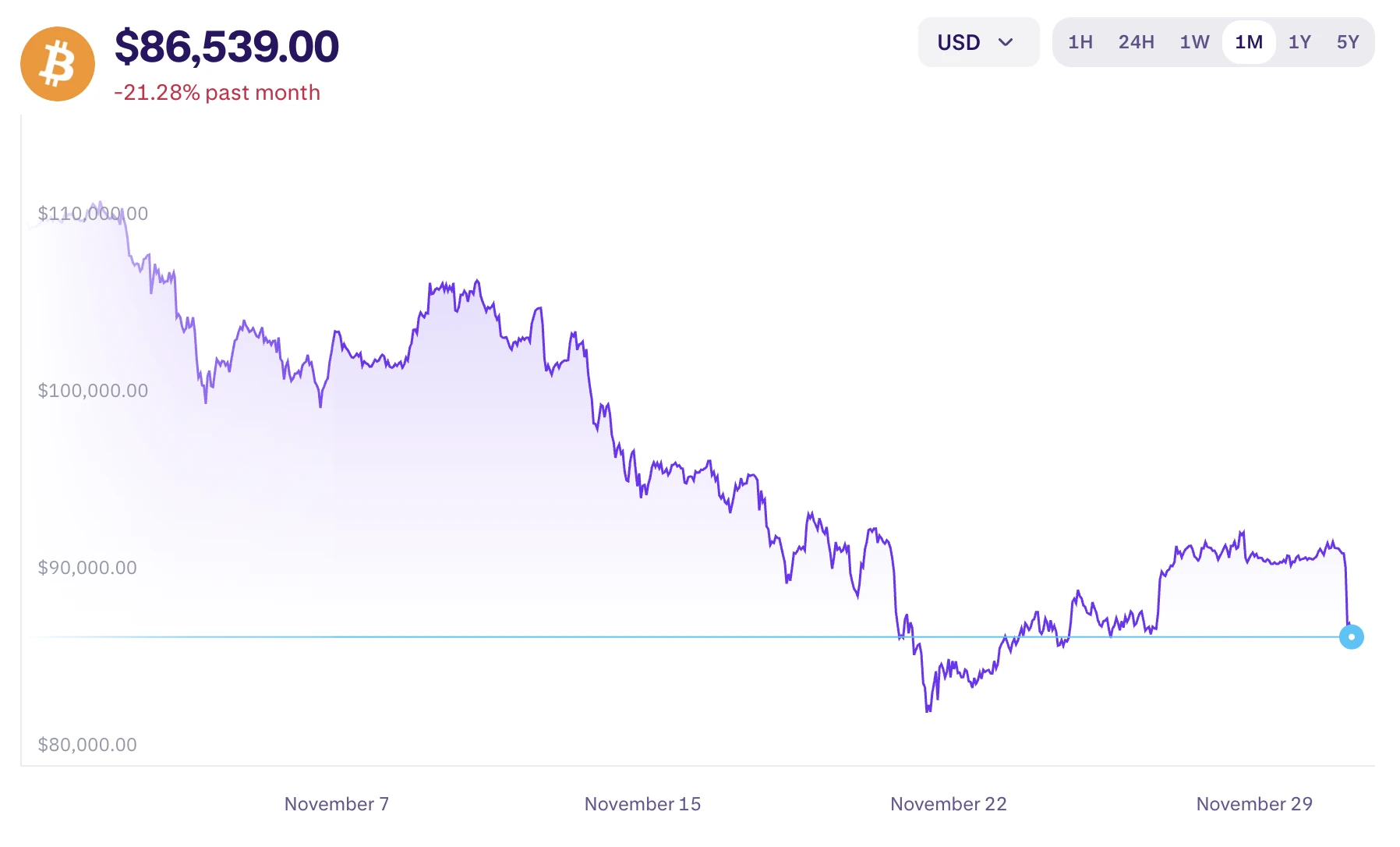This screenshot has height=847, width=1400.
Task: Select the 5Y timeframe
Action: click(x=1349, y=43)
